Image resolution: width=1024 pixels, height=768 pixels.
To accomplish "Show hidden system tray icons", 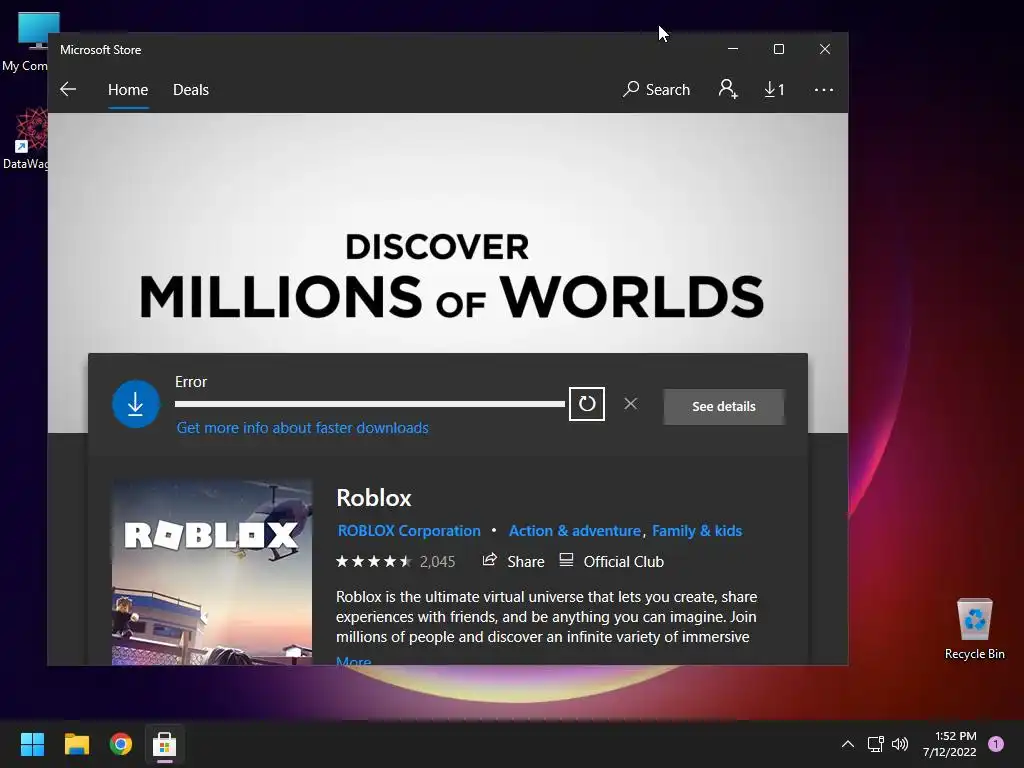I will pos(848,744).
